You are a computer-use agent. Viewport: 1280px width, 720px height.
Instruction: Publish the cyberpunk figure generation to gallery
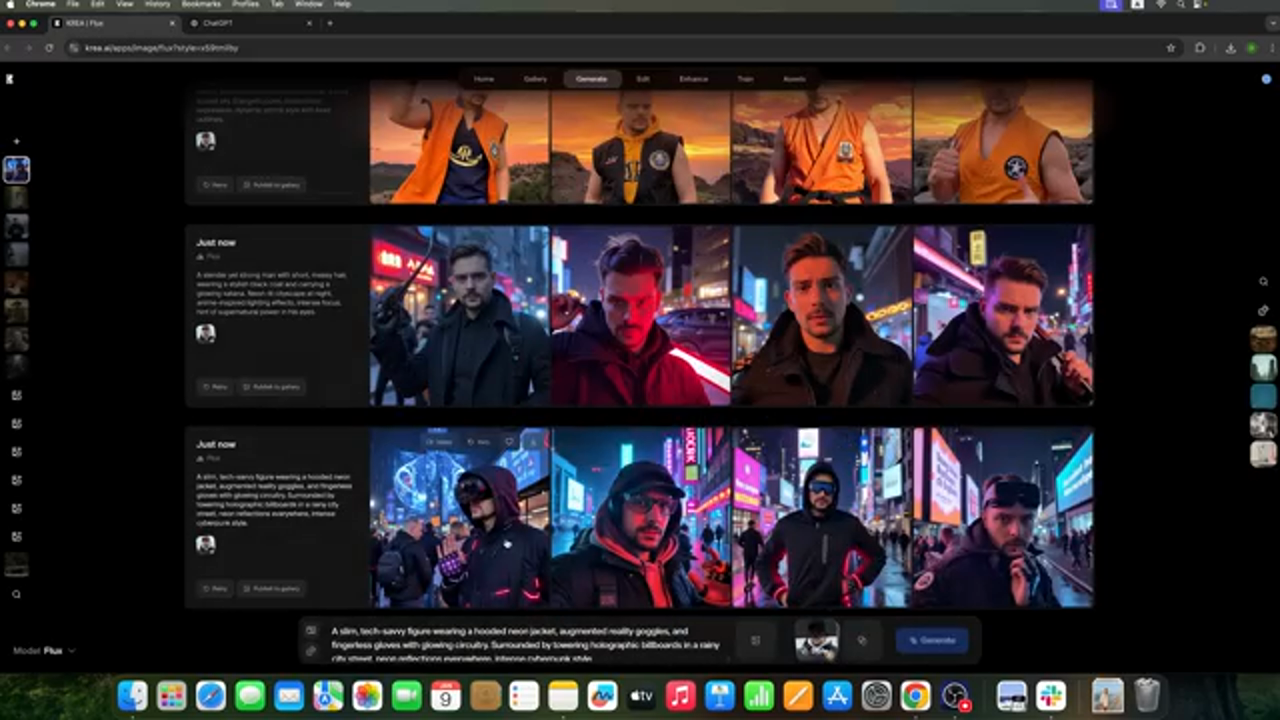(x=272, y=588)
